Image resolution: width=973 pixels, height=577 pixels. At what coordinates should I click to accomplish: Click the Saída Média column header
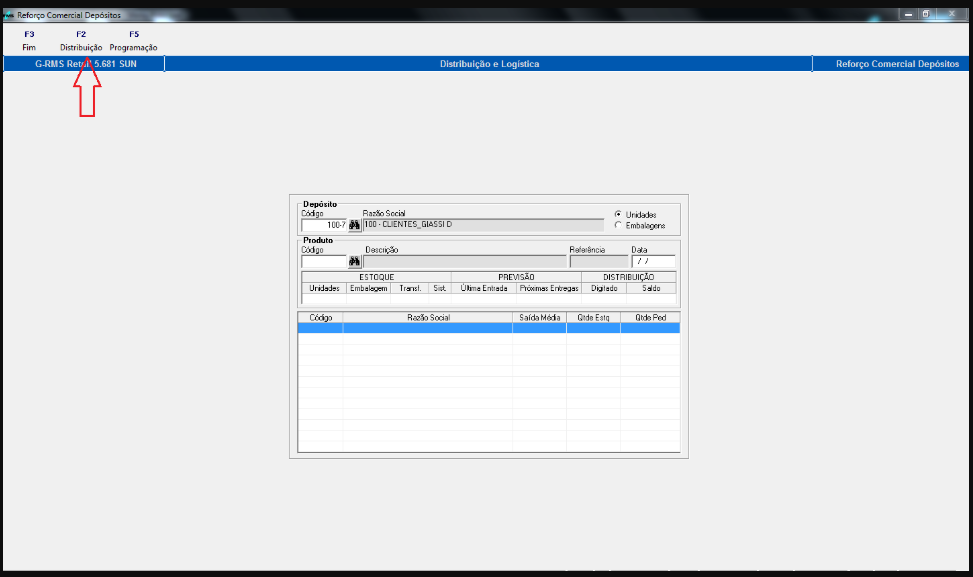[539, 317]
